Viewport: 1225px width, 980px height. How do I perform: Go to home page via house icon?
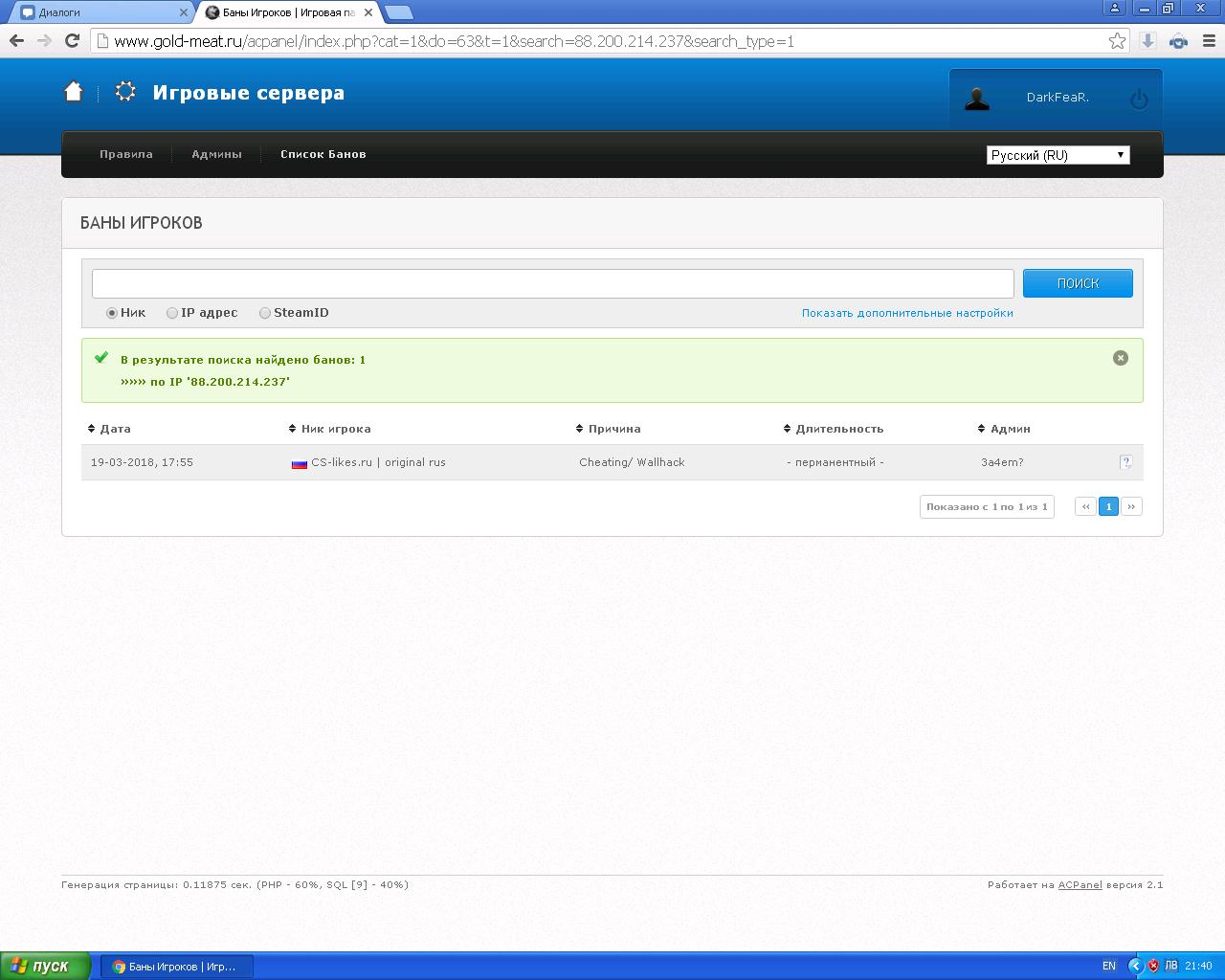[74, 92]
